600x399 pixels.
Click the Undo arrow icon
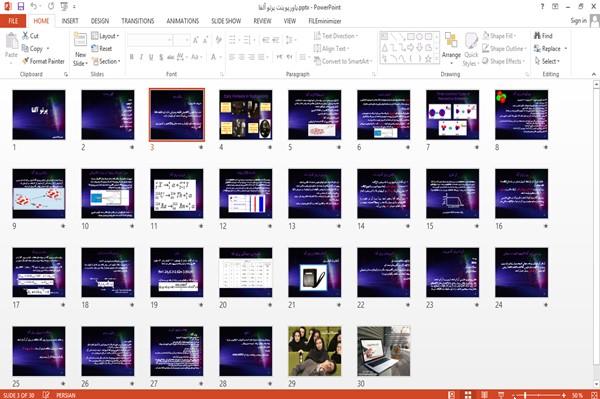tap(33, 7)
